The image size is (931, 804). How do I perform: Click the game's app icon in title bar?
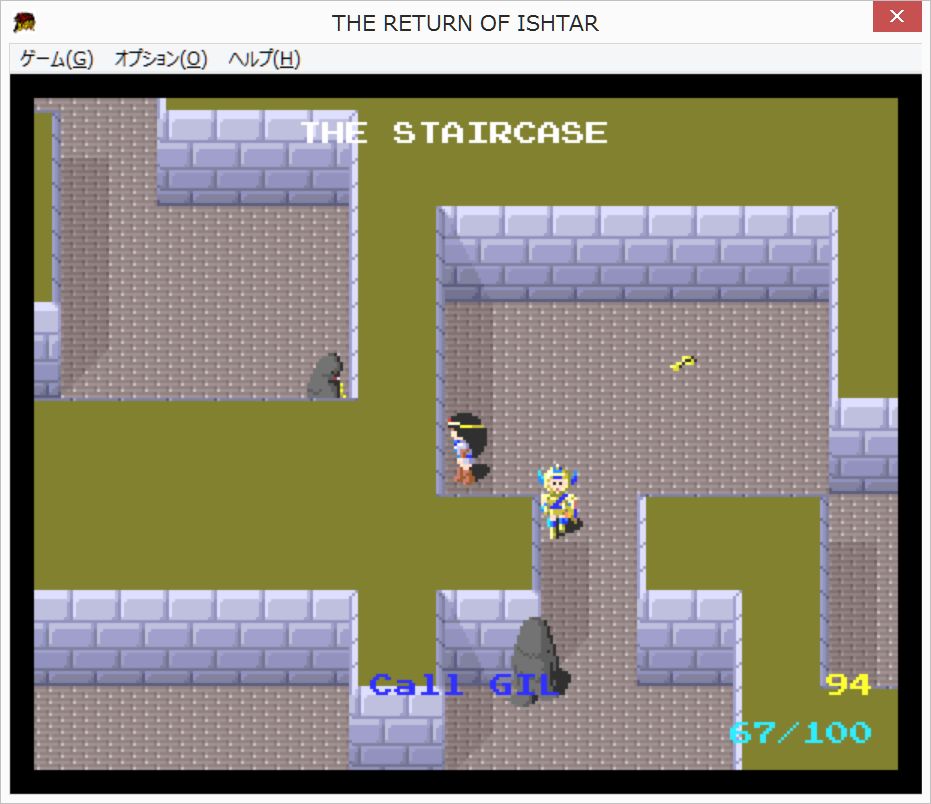(x=24, y=22)
